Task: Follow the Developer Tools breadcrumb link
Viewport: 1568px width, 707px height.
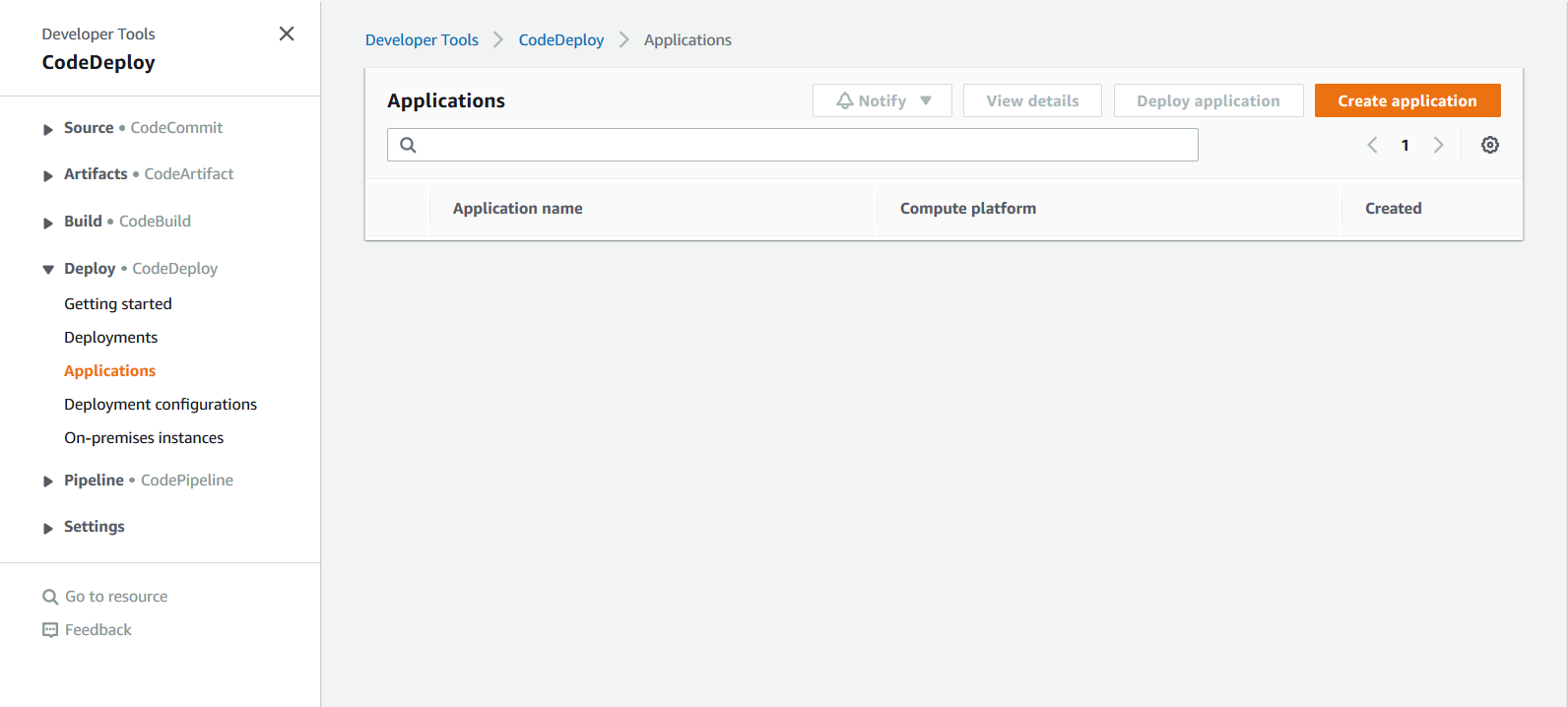Action: click(422, 40)
